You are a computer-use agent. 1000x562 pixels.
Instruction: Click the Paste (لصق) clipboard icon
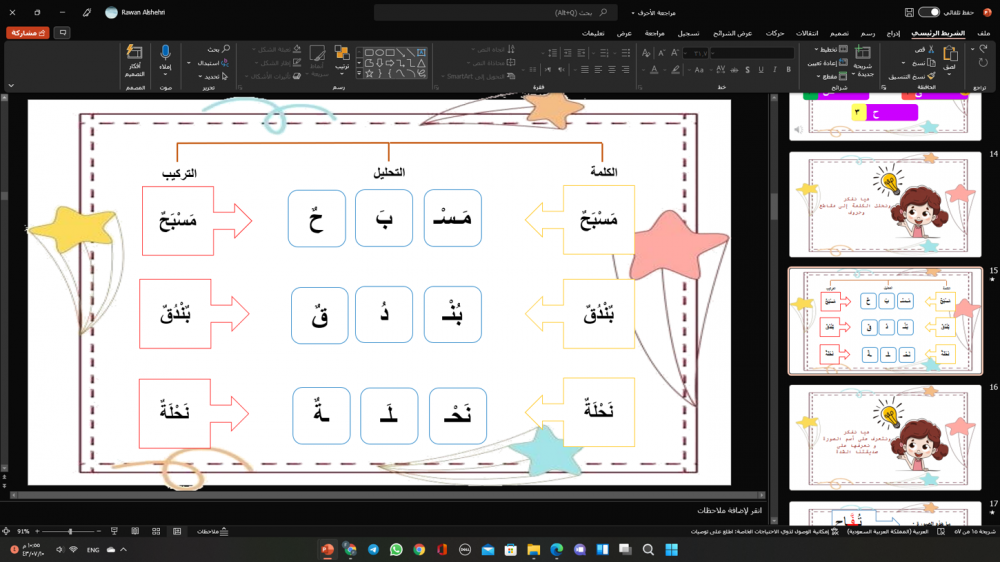point(950,54)
